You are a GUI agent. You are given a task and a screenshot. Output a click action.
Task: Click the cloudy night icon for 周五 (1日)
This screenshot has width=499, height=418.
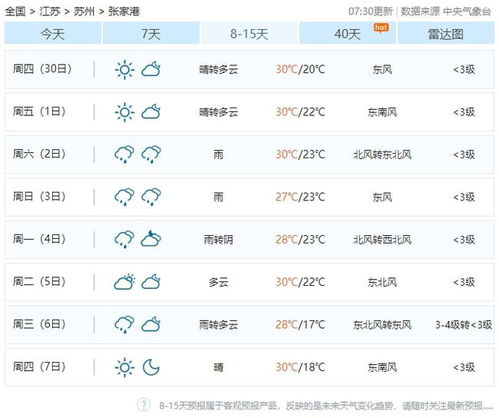point(151,112)
